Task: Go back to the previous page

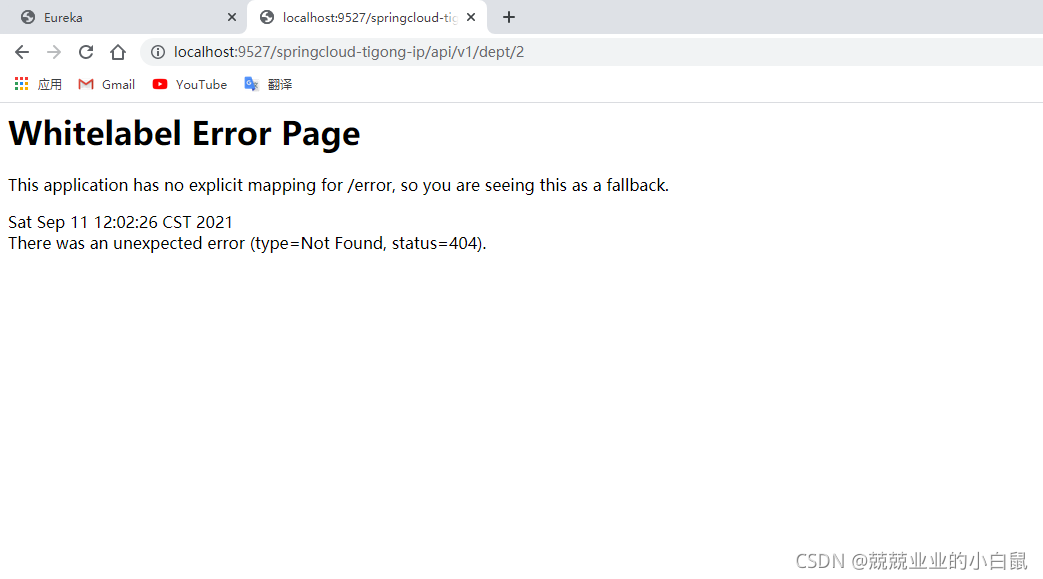Action: tap(22, 52)
